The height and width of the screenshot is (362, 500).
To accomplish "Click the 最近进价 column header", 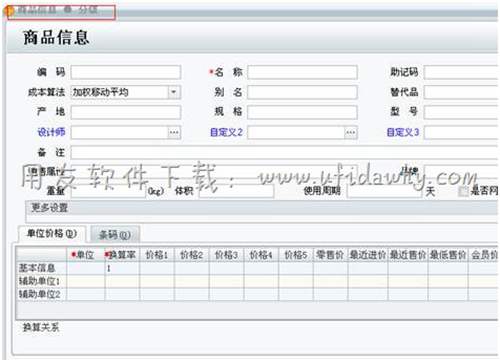I will (368, 255).
